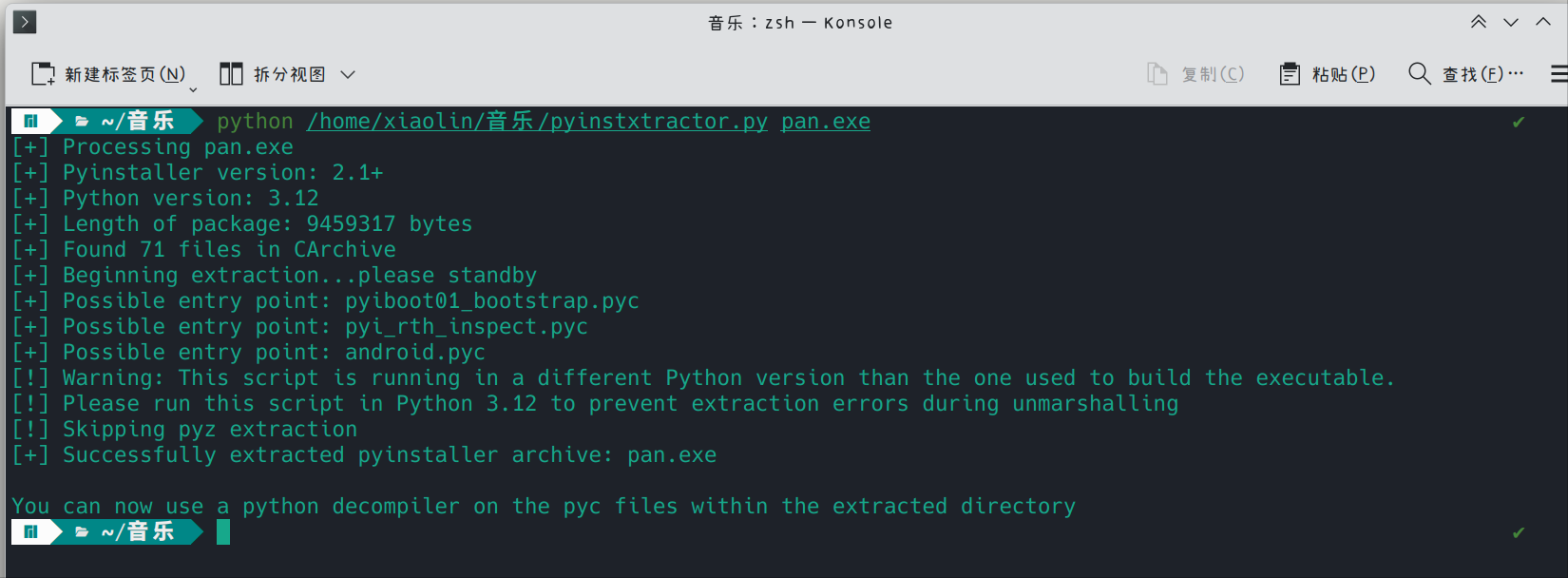The image size is (1568, 578).
Task: Click the folder icon in the bottom prompt
Action: pos(82,532)
